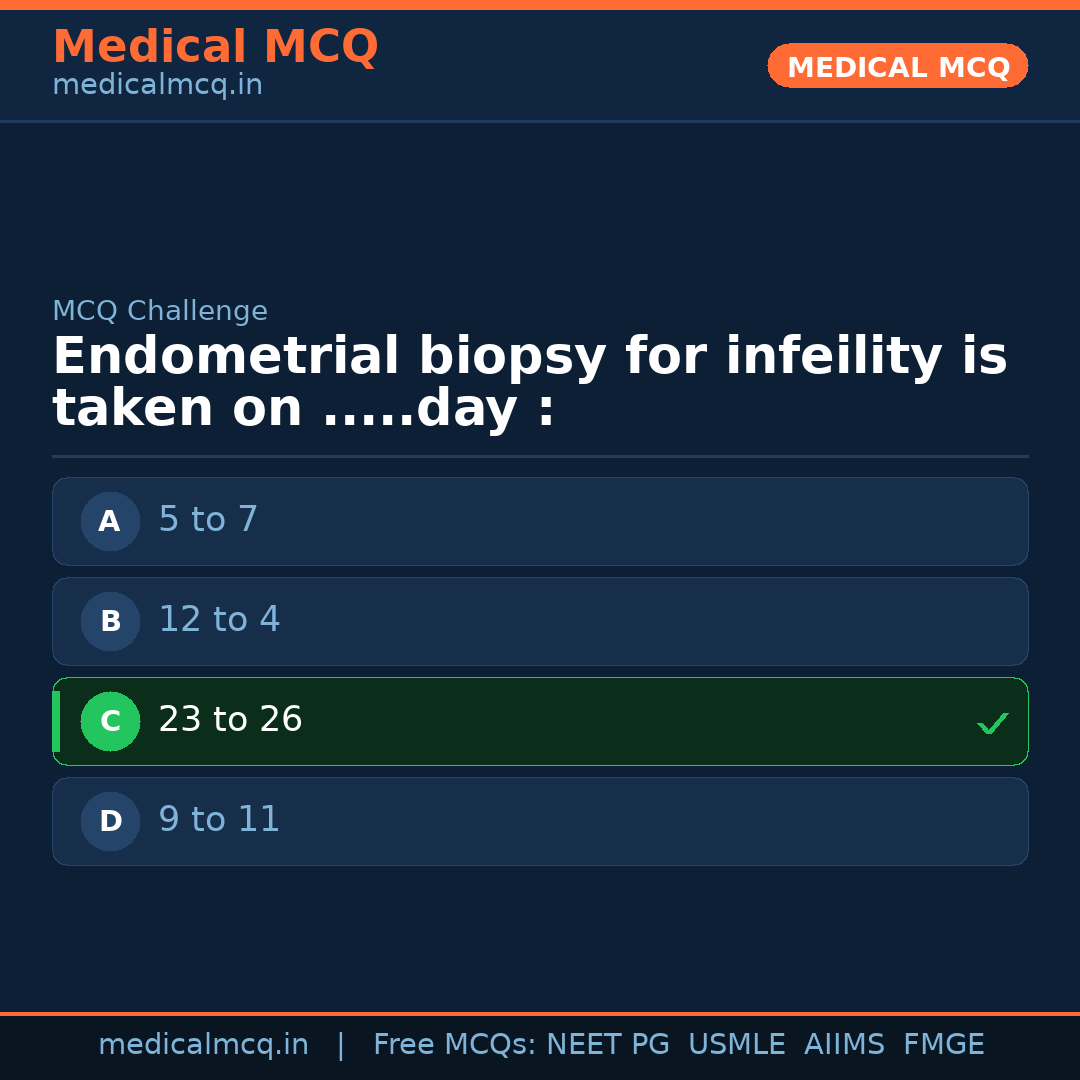Click the 'MCQ Challenge' label

[160, 311]
